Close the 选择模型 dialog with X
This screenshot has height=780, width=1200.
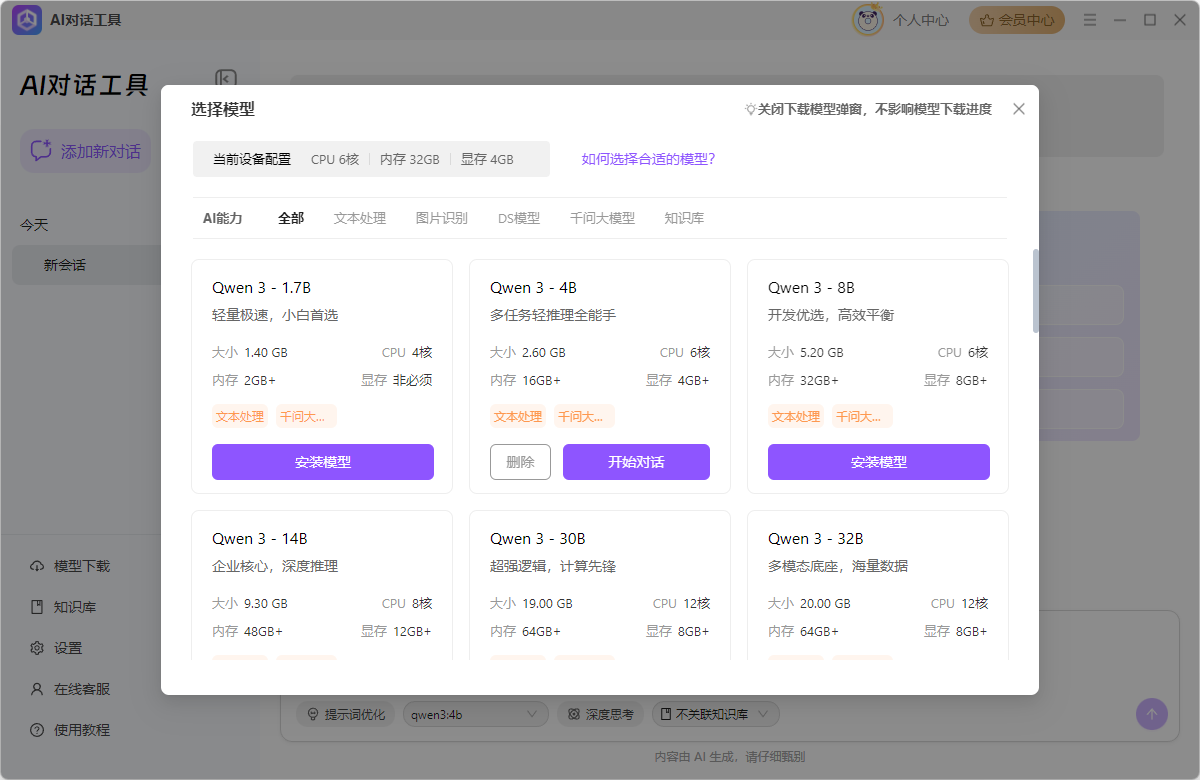(1019, 109)
